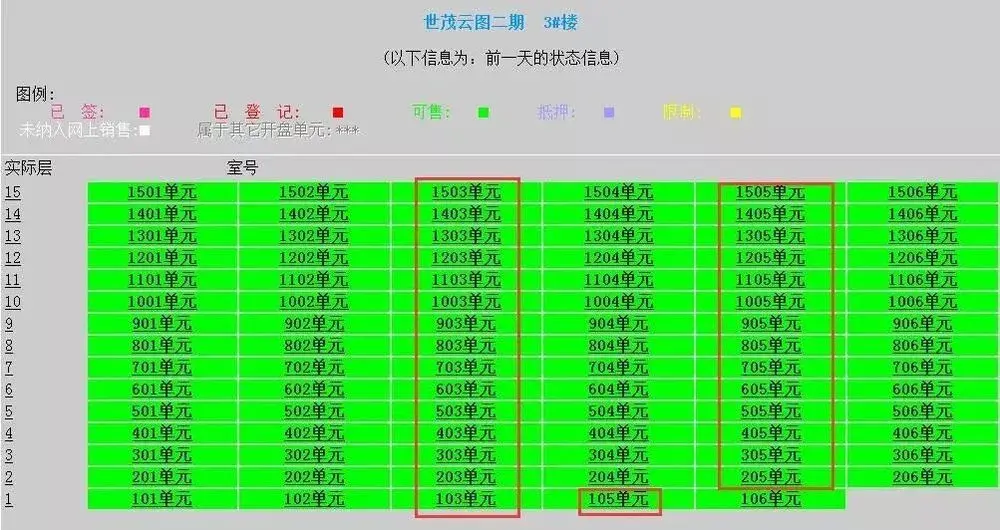
Task: Open unit 1506单元
Action: click(x=923, y=192)
